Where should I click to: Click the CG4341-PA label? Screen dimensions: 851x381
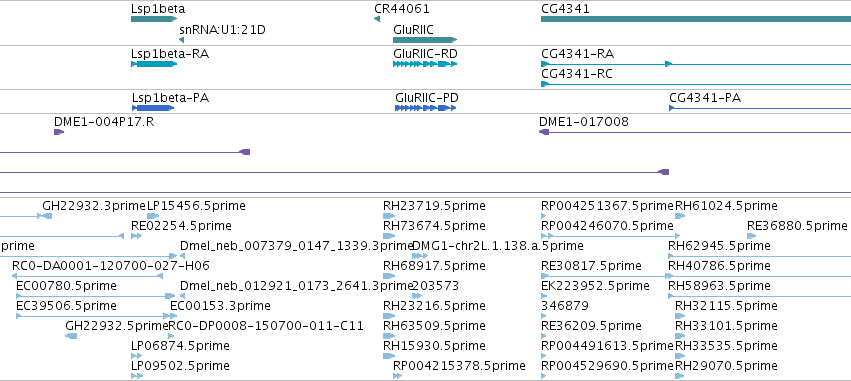pos(705,98)
